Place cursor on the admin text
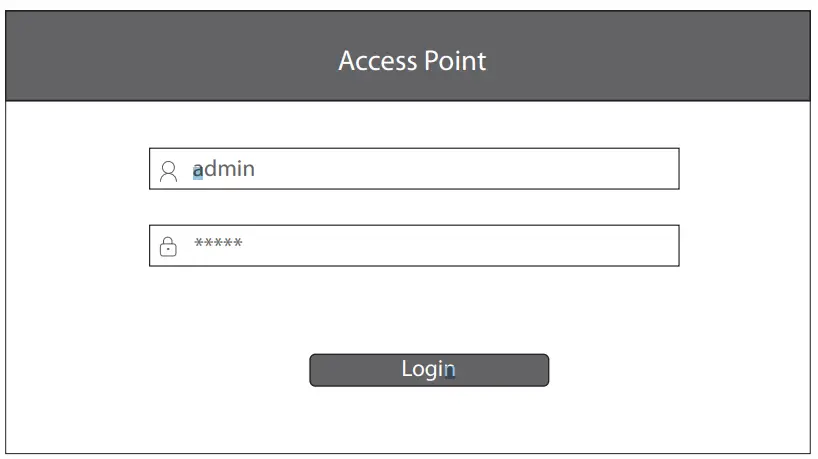Image resolution: width=818 pixels, height=459 pixels. pos(224,169)
